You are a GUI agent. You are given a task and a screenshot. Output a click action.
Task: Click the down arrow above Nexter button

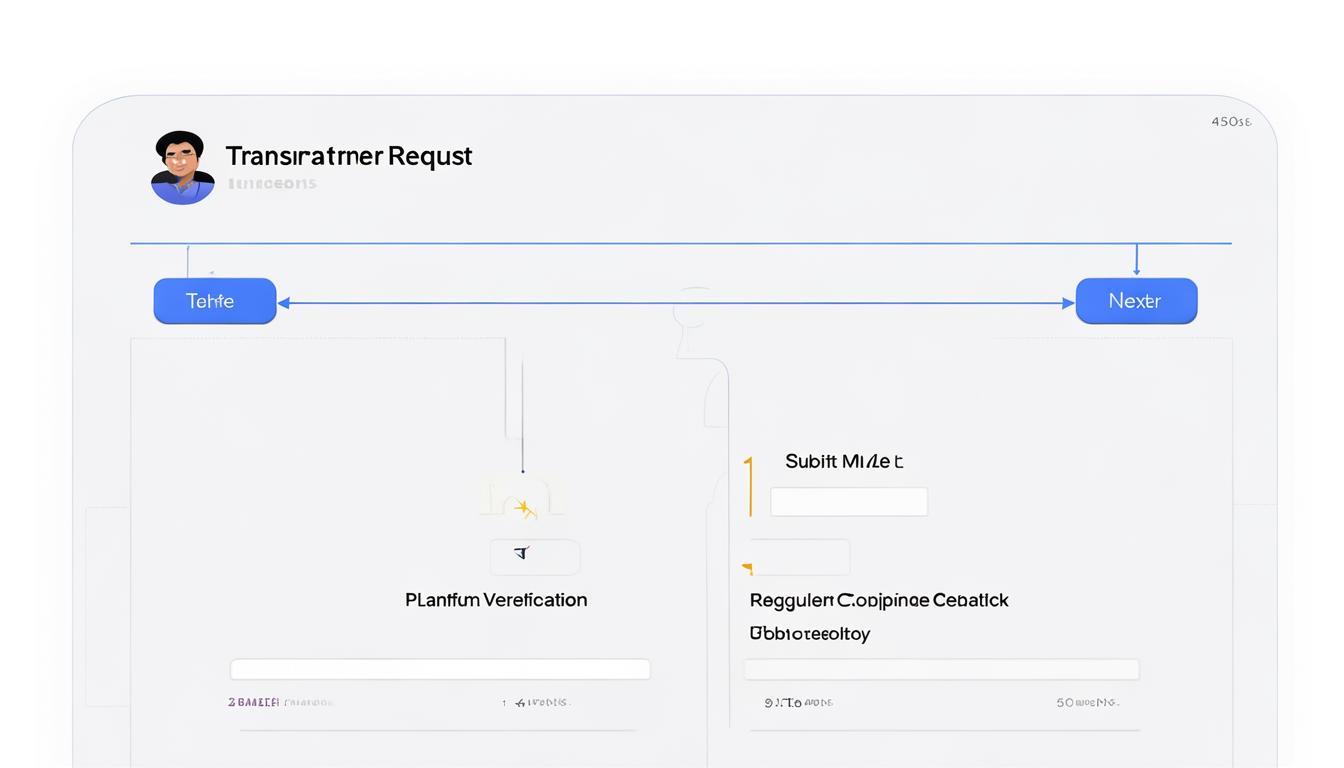tap(1136, 267)
